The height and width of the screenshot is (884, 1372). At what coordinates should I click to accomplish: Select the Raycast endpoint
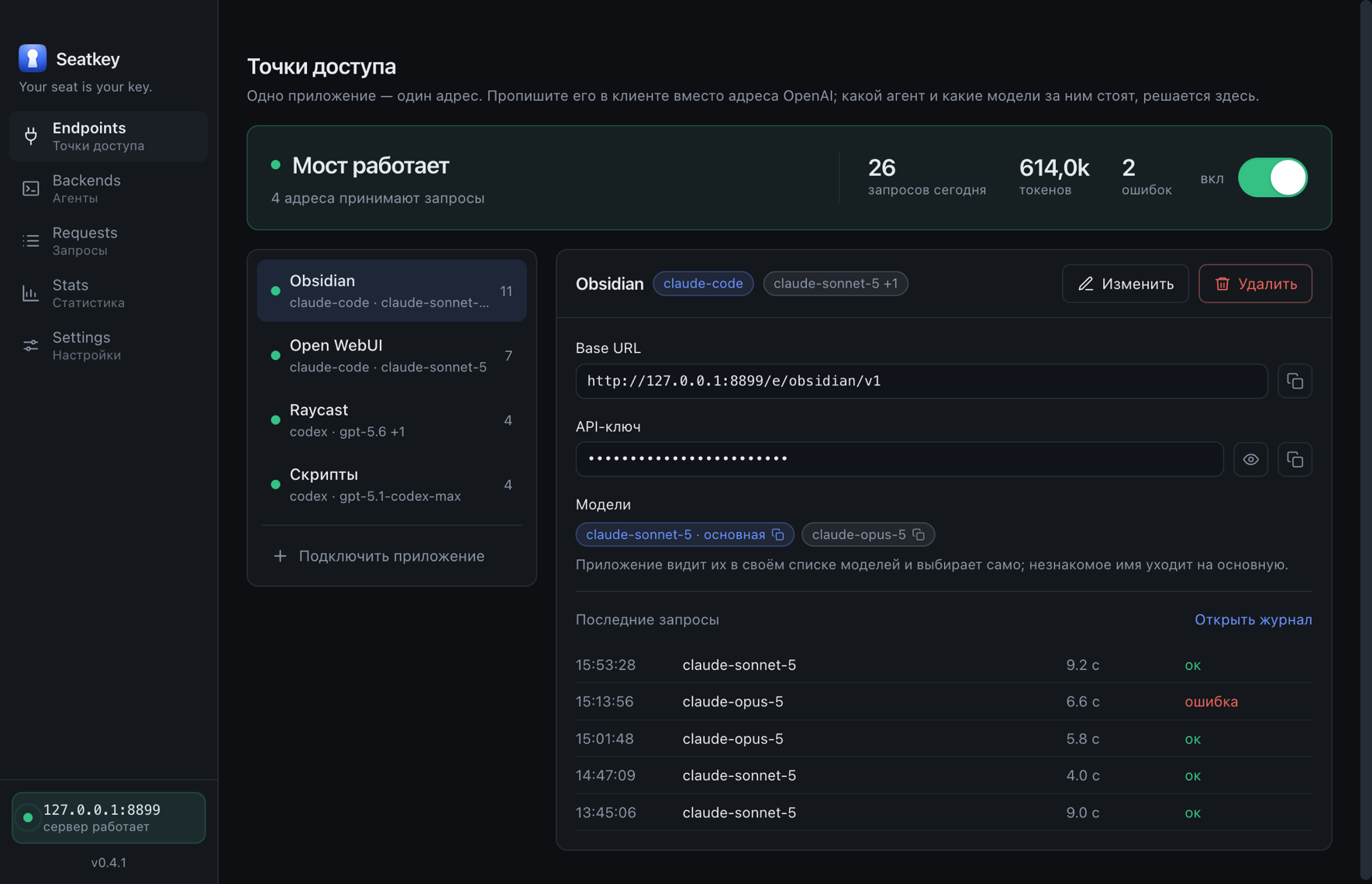tap(391, 420)
